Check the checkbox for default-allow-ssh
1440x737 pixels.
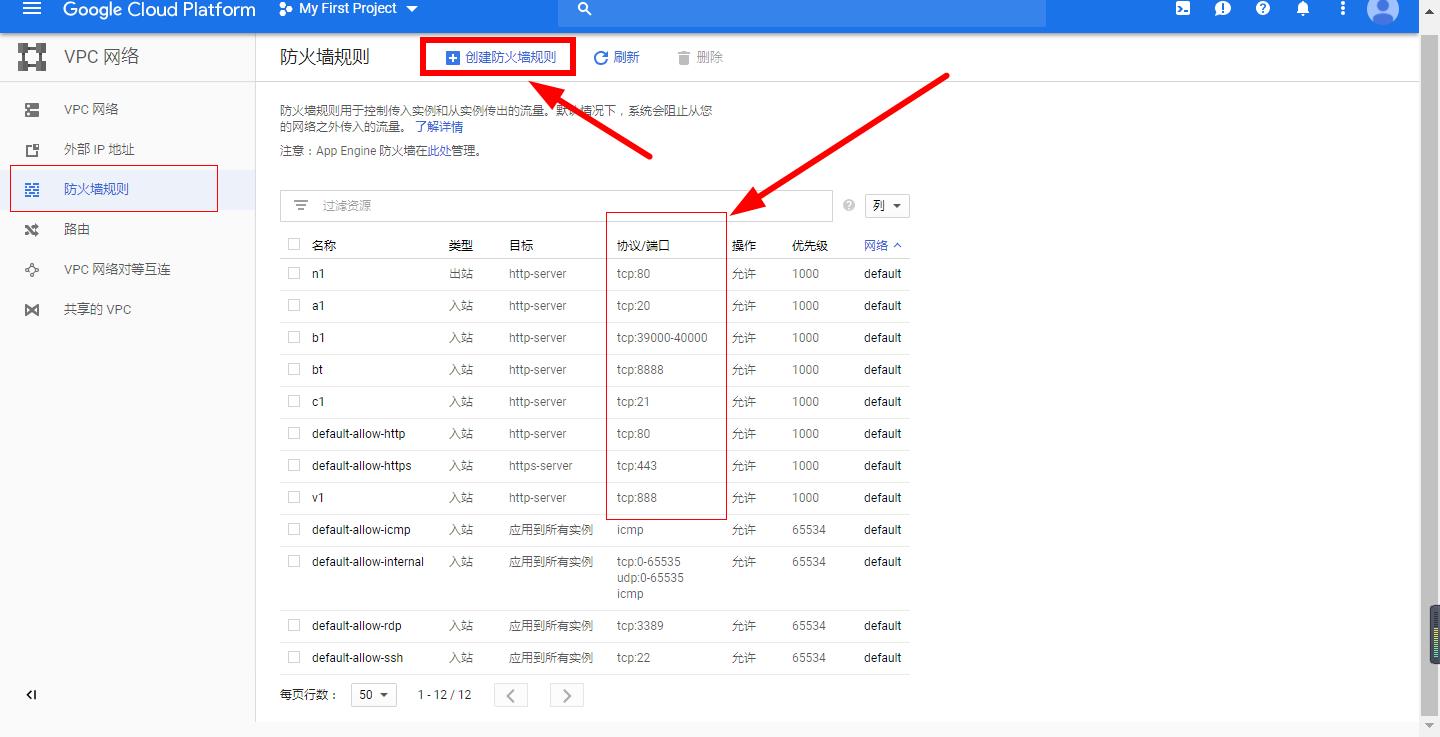coord(293,657)
